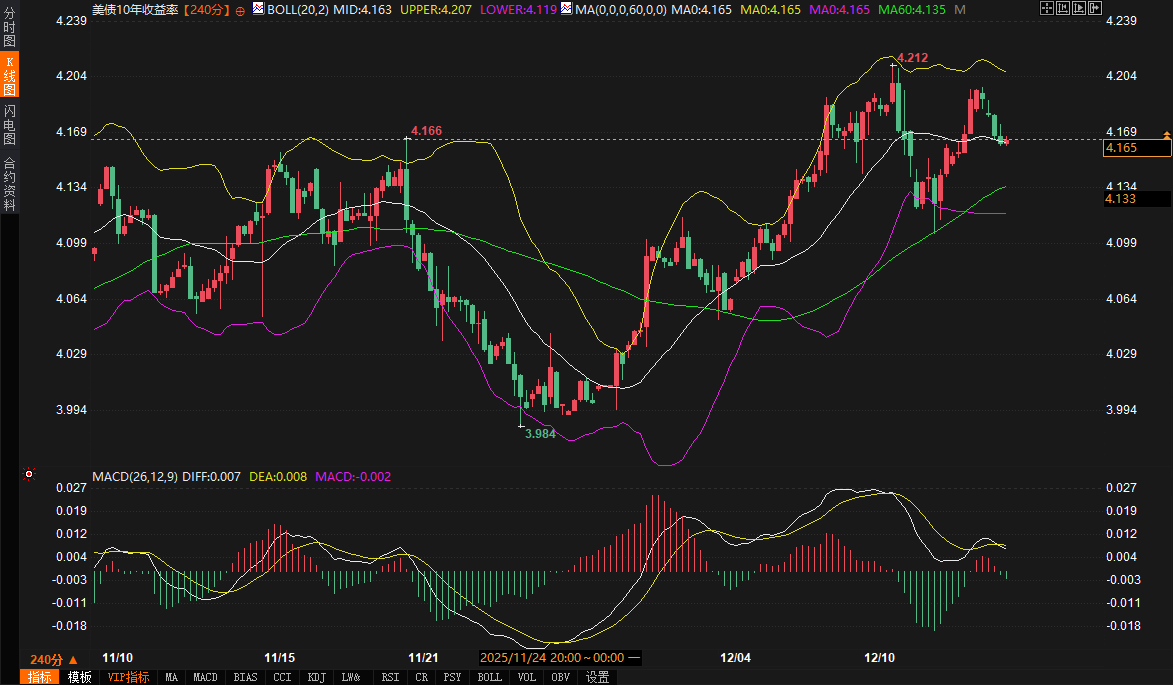The height and width of the screenshot is (685, 1173).
Task: Open 设置 in the bottom indicator bar
Action: [597, 677]
